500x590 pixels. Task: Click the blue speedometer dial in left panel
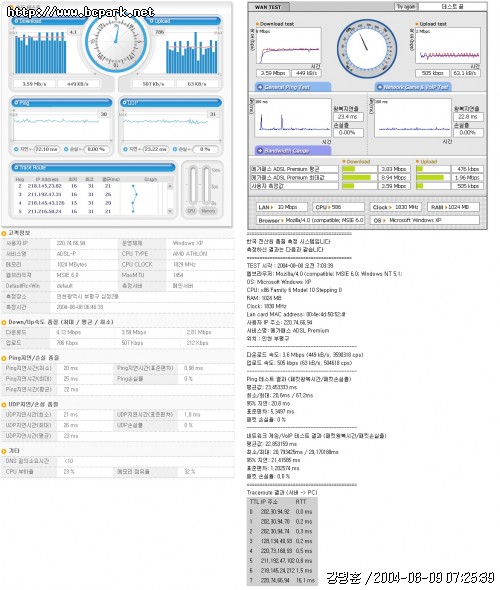tap(116, 42)
